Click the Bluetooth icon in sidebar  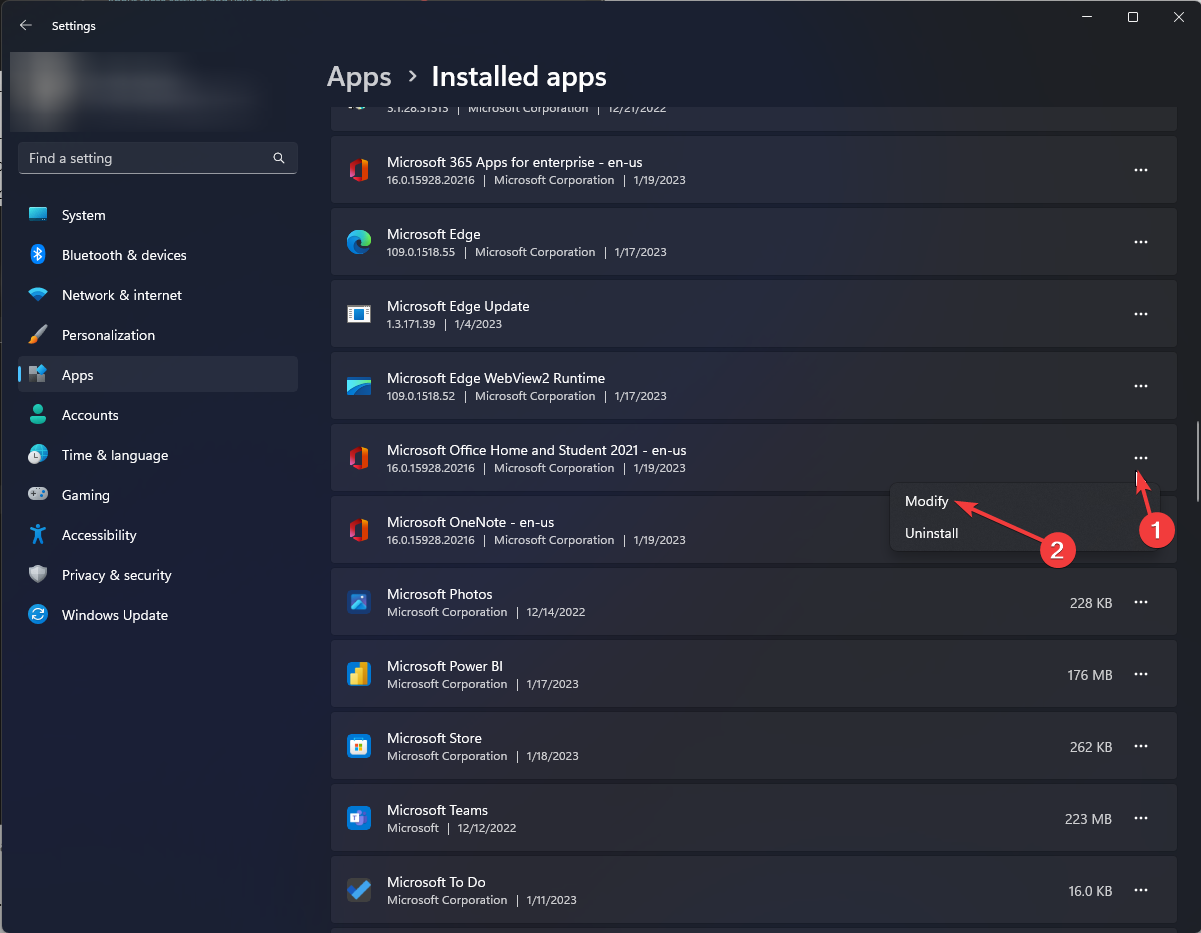[38, 255]
